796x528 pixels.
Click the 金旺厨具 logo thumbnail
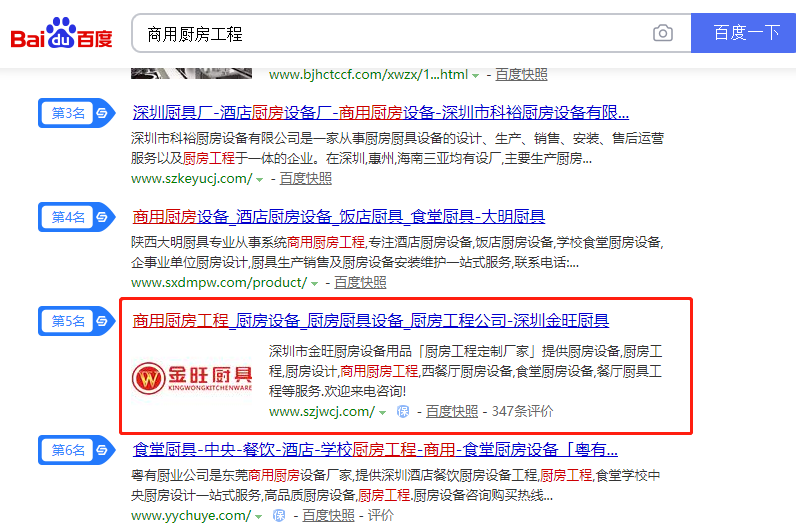point(192,378)
